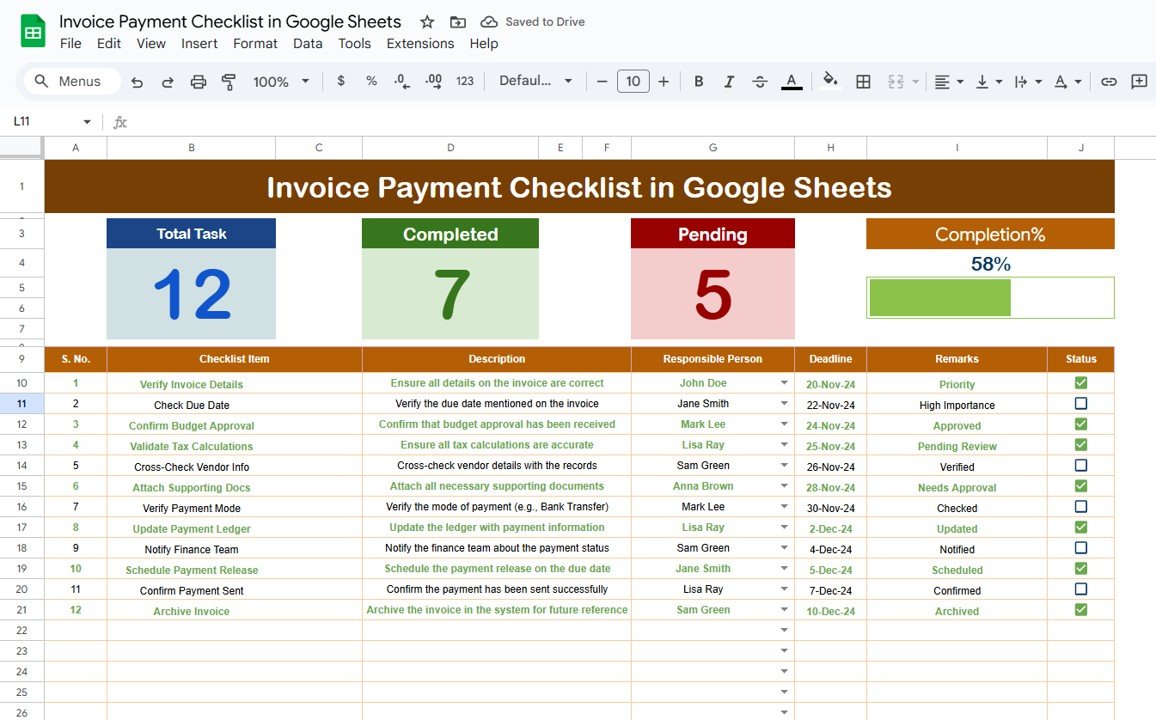1156x720 pixels.
Task: Click horizontal align icon
Action: pyautogui.click(x=941, y=82)
